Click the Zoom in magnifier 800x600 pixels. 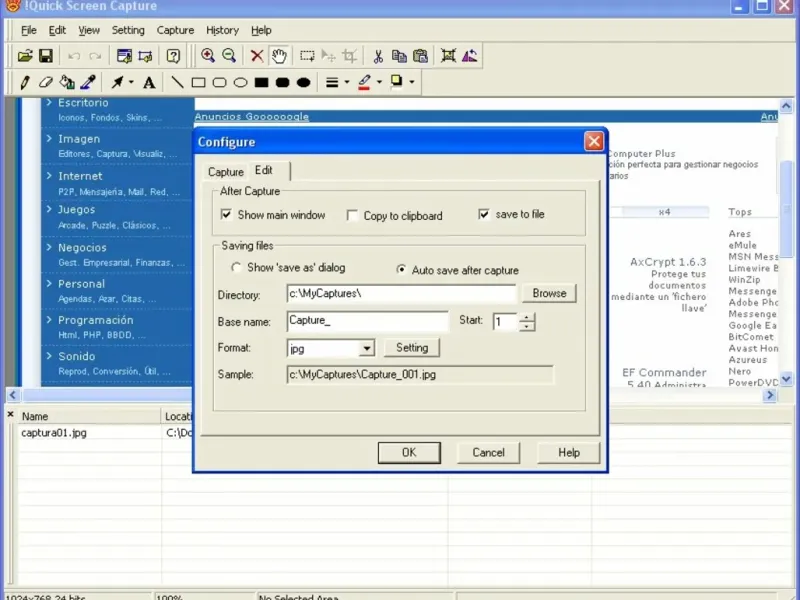(x=208, y=56)
